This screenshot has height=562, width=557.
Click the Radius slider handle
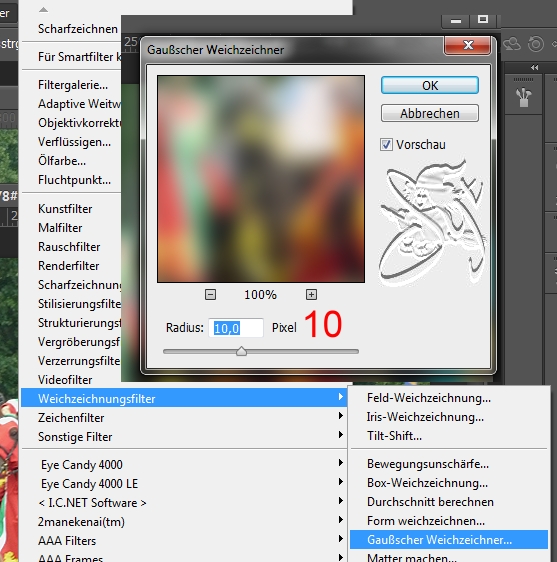pyautogui.click(x=242, y=351)
